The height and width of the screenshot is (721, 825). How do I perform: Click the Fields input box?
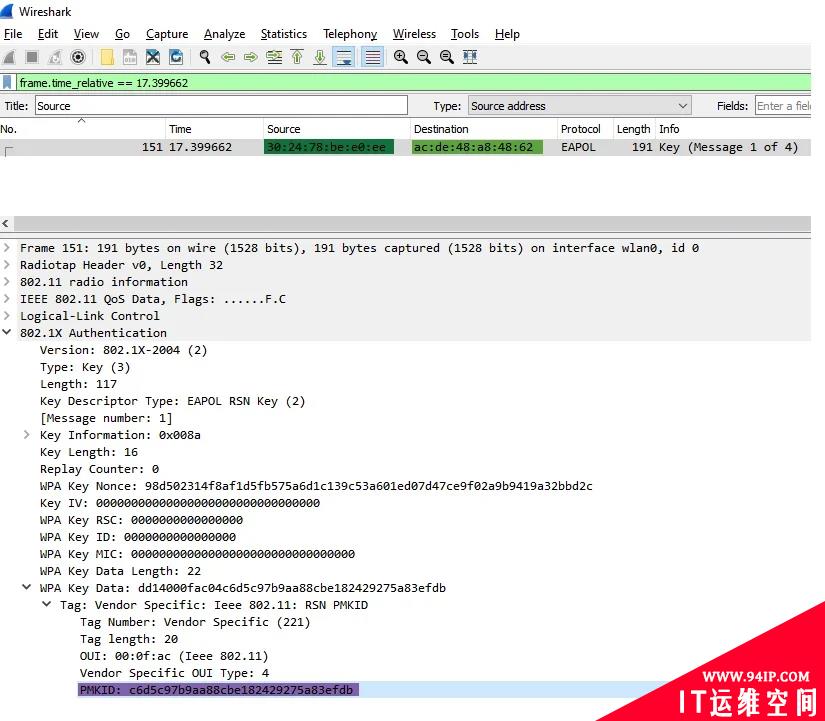point(783,106)
